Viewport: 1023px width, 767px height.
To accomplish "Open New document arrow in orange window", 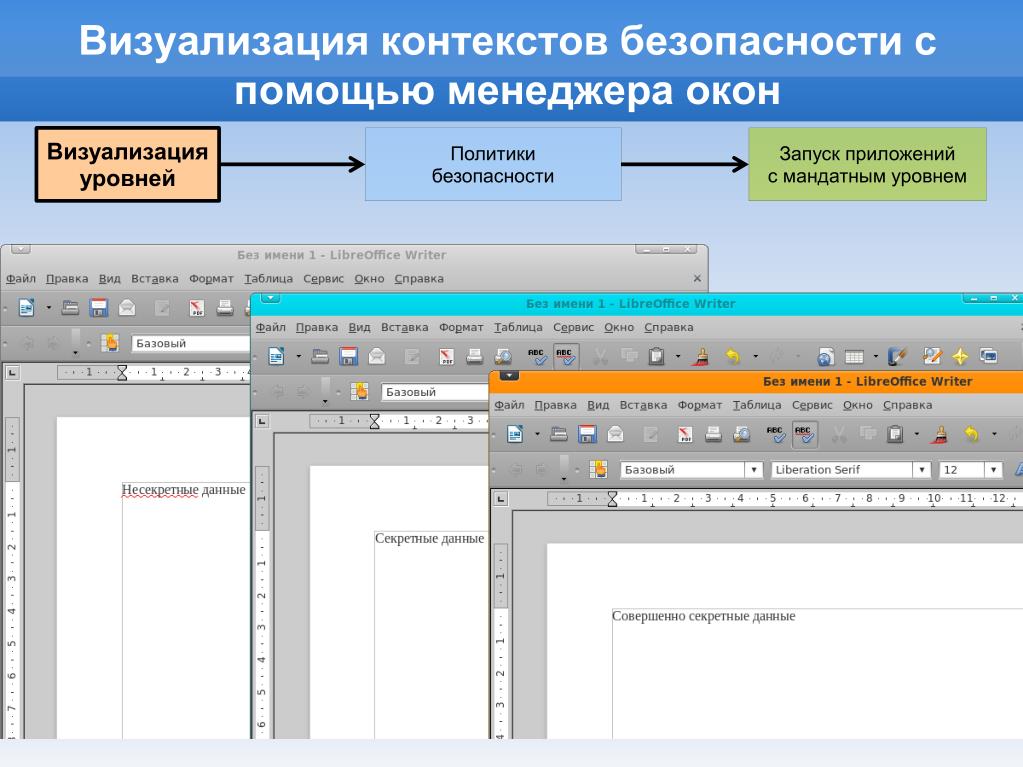I will click(538, 434).
